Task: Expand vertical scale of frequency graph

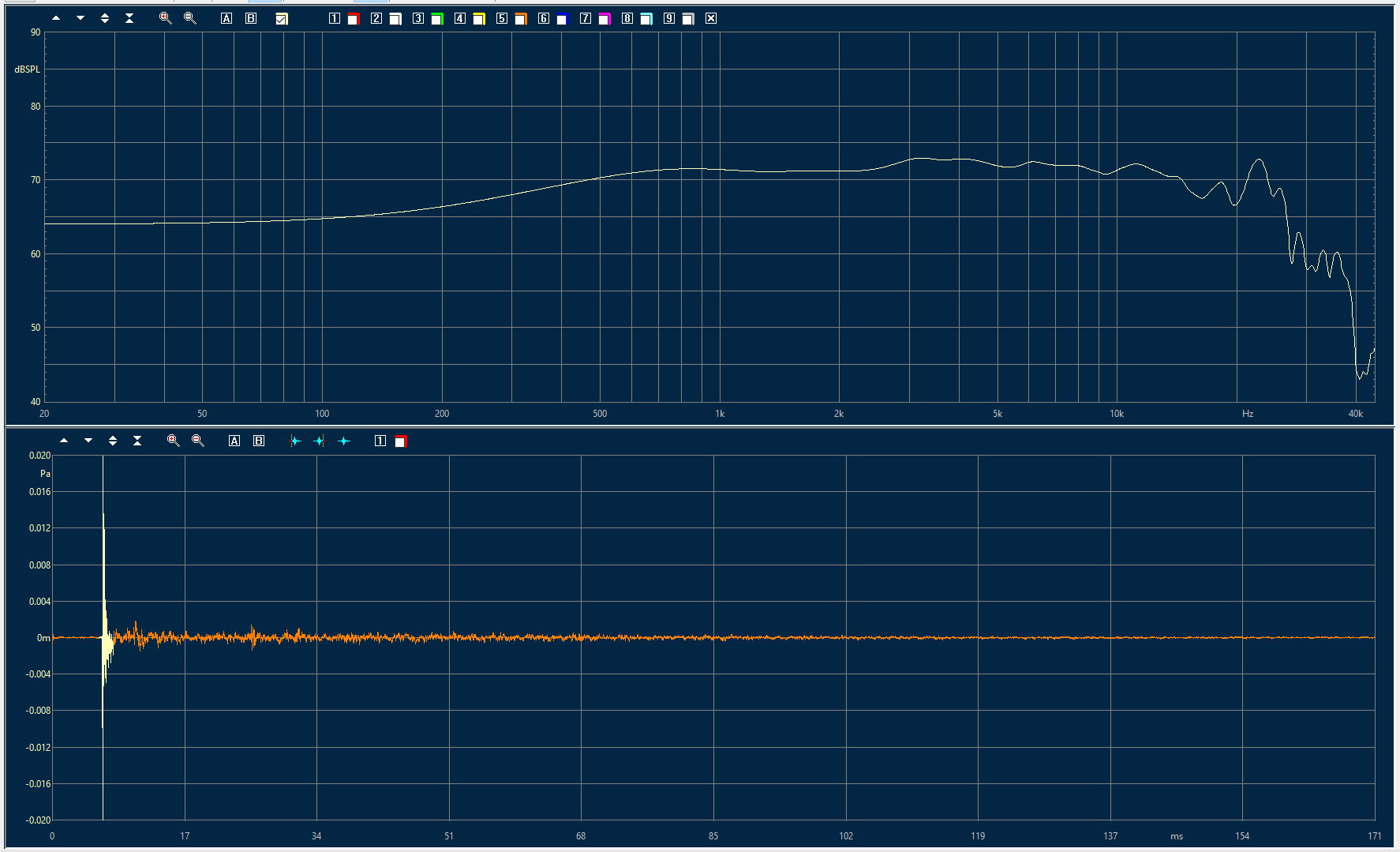Action: coord(105,18)
